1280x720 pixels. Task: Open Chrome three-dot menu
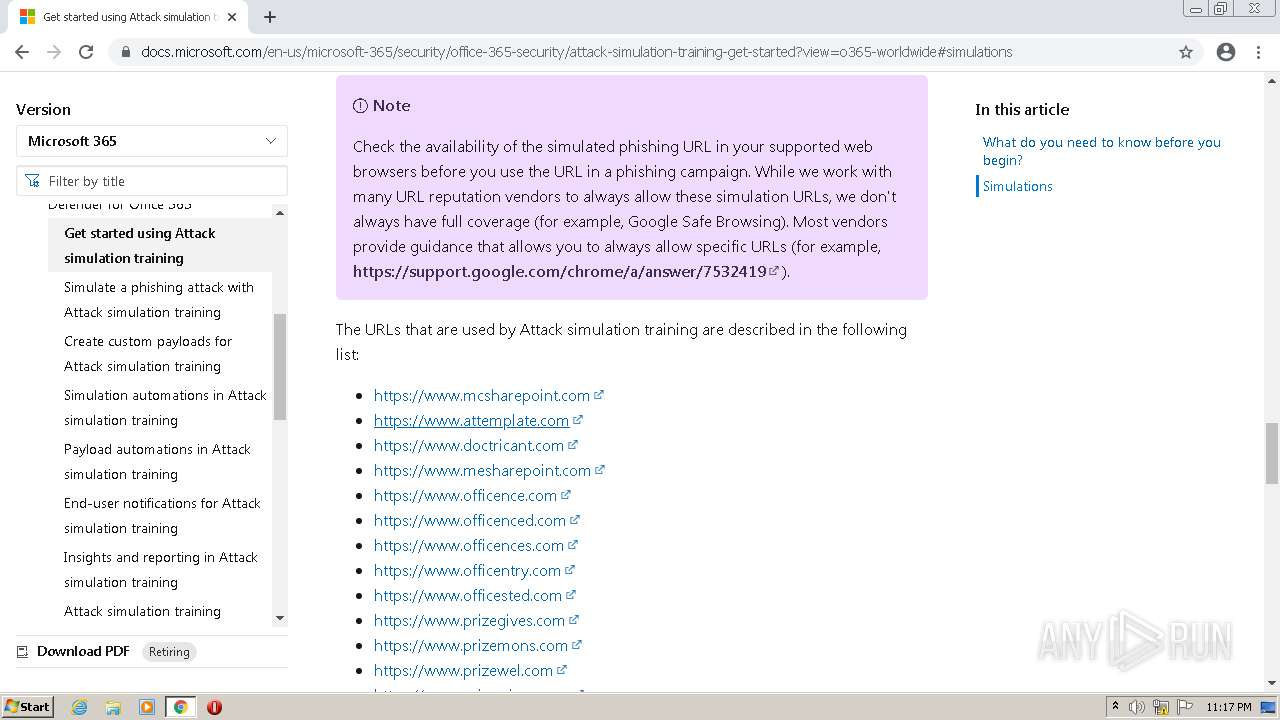coord(1258,52)
